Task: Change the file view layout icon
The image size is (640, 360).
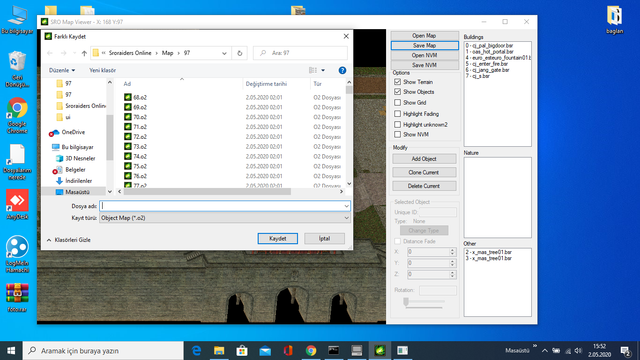Action: [313, 70]
